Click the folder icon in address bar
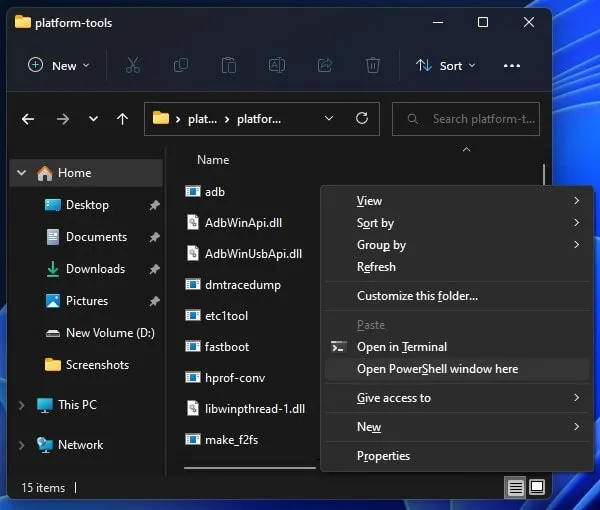600x510 pixels. click(x=161, y=118)
